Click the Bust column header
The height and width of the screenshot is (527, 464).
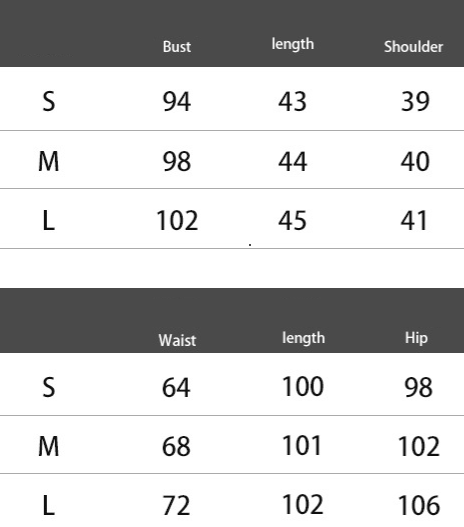177,47
